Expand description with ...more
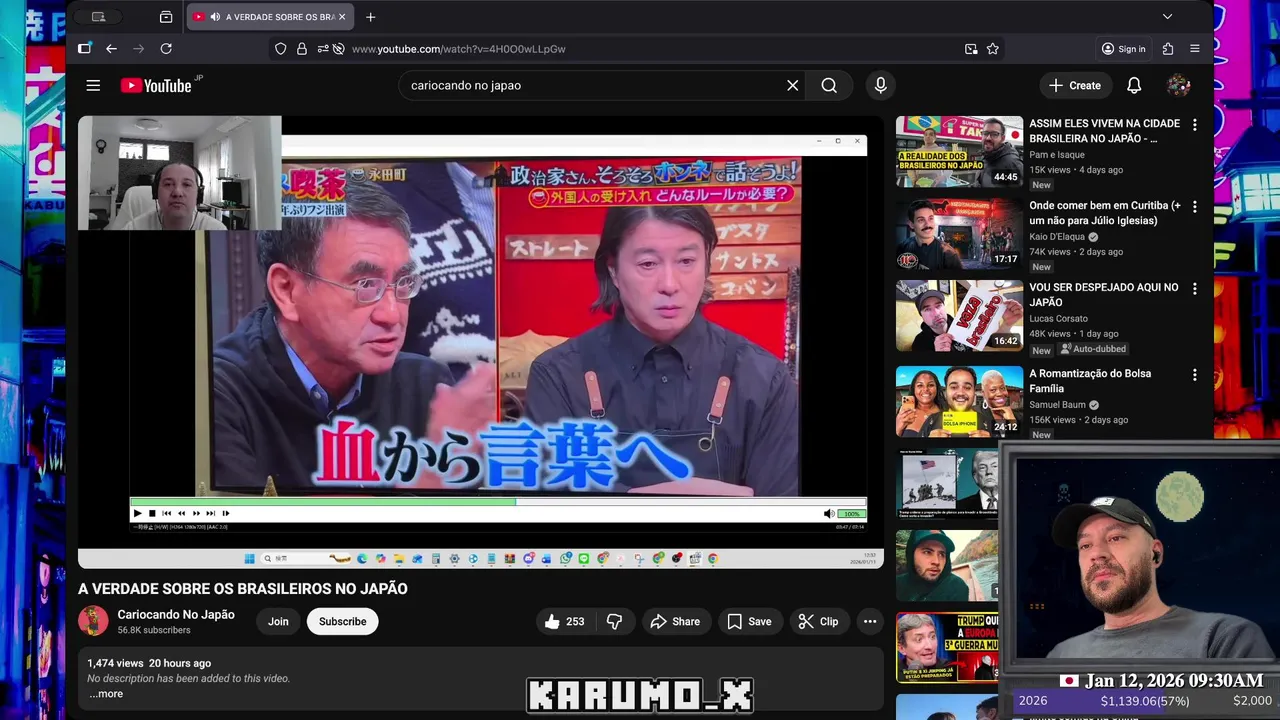1280x720 pixels. (x=106, y=694)
